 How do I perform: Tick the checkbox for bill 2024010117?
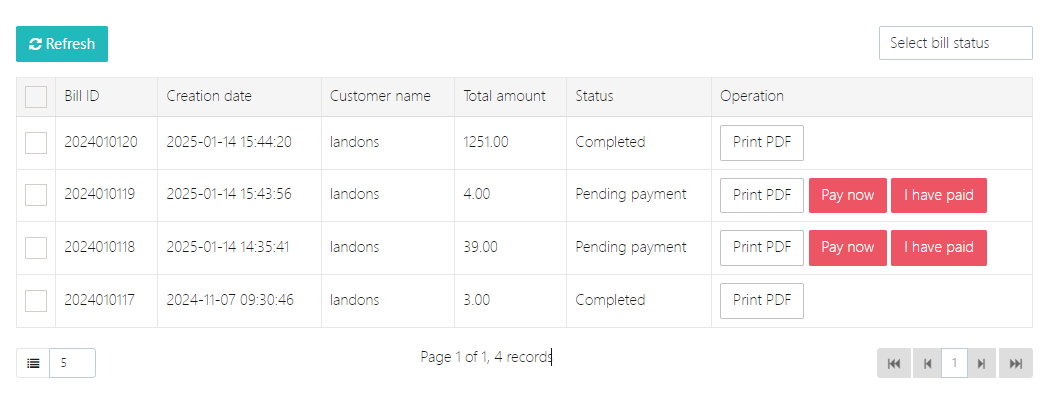click(x=36, y=300)
